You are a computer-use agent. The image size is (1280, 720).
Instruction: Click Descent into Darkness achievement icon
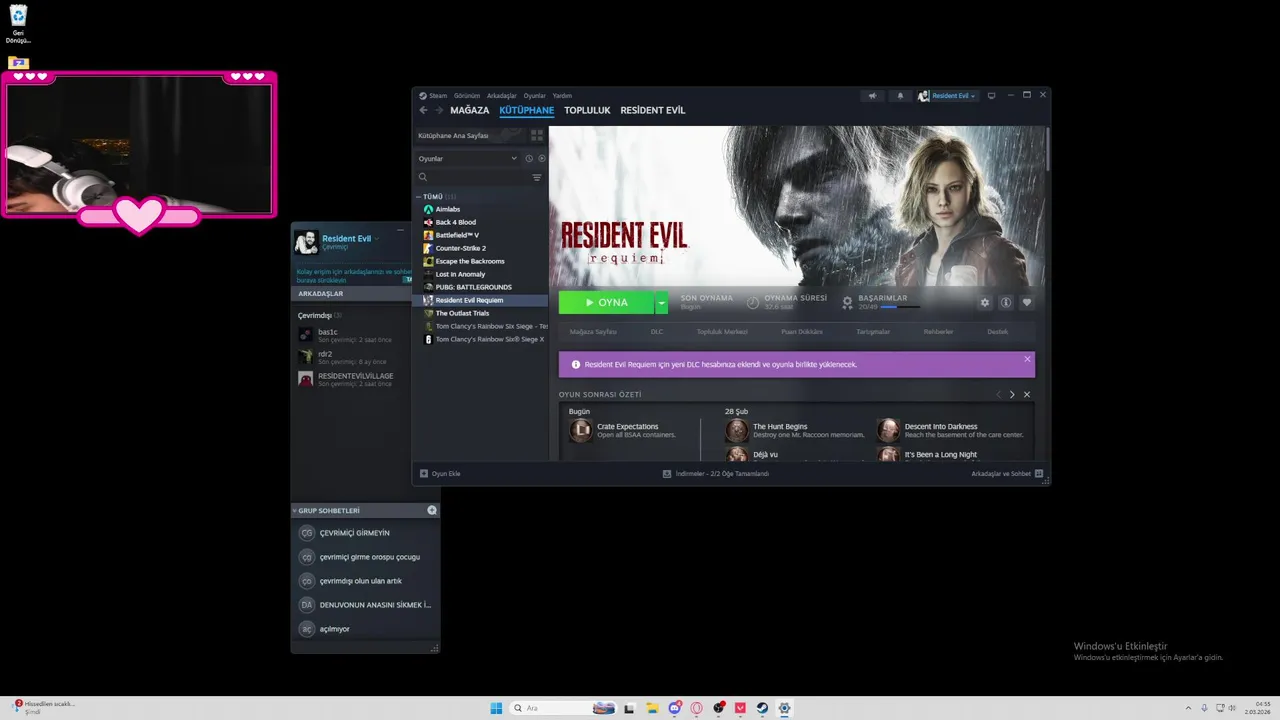[889, 431]
